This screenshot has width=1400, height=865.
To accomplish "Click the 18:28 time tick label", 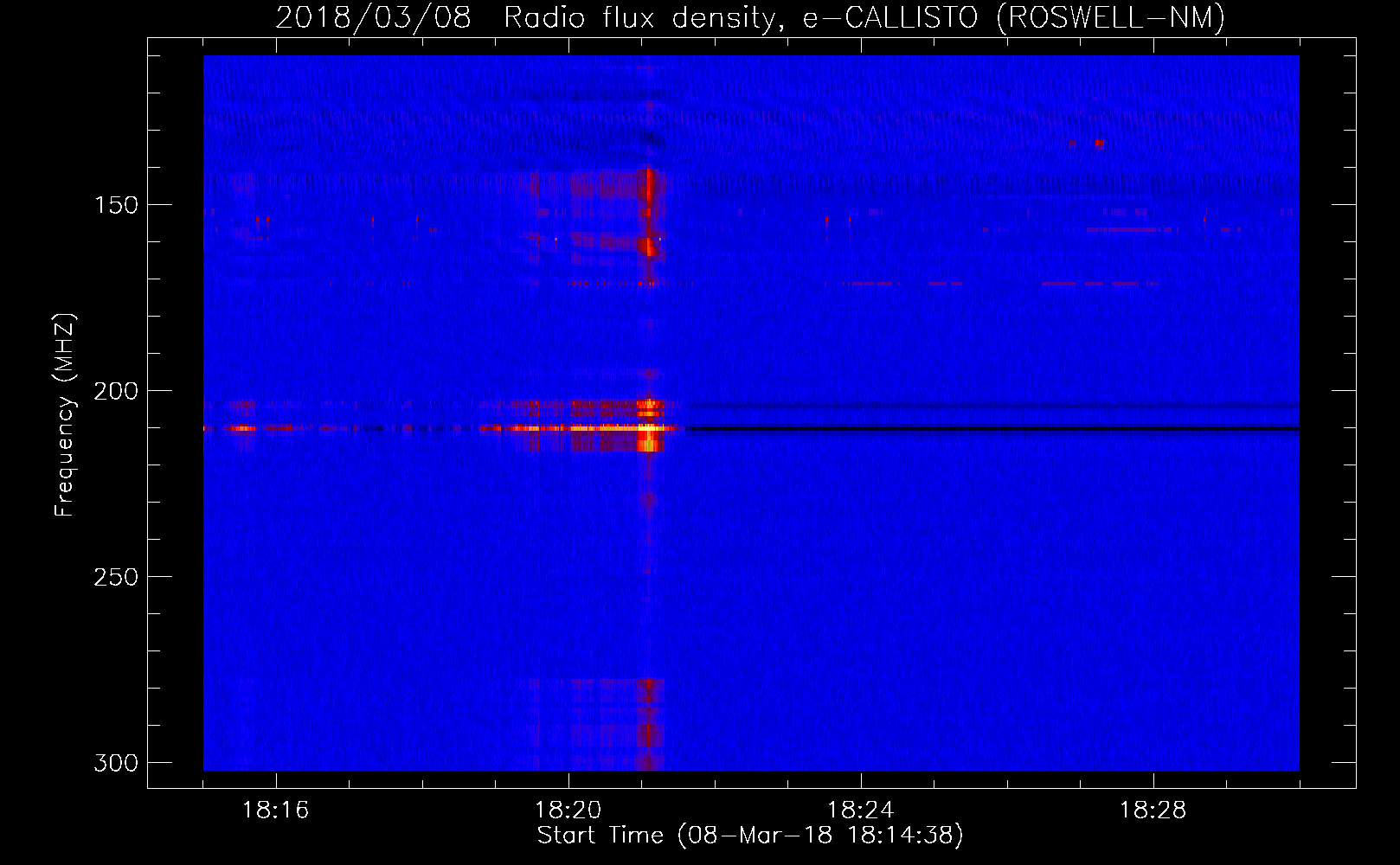I will [x=1153, y=811].
